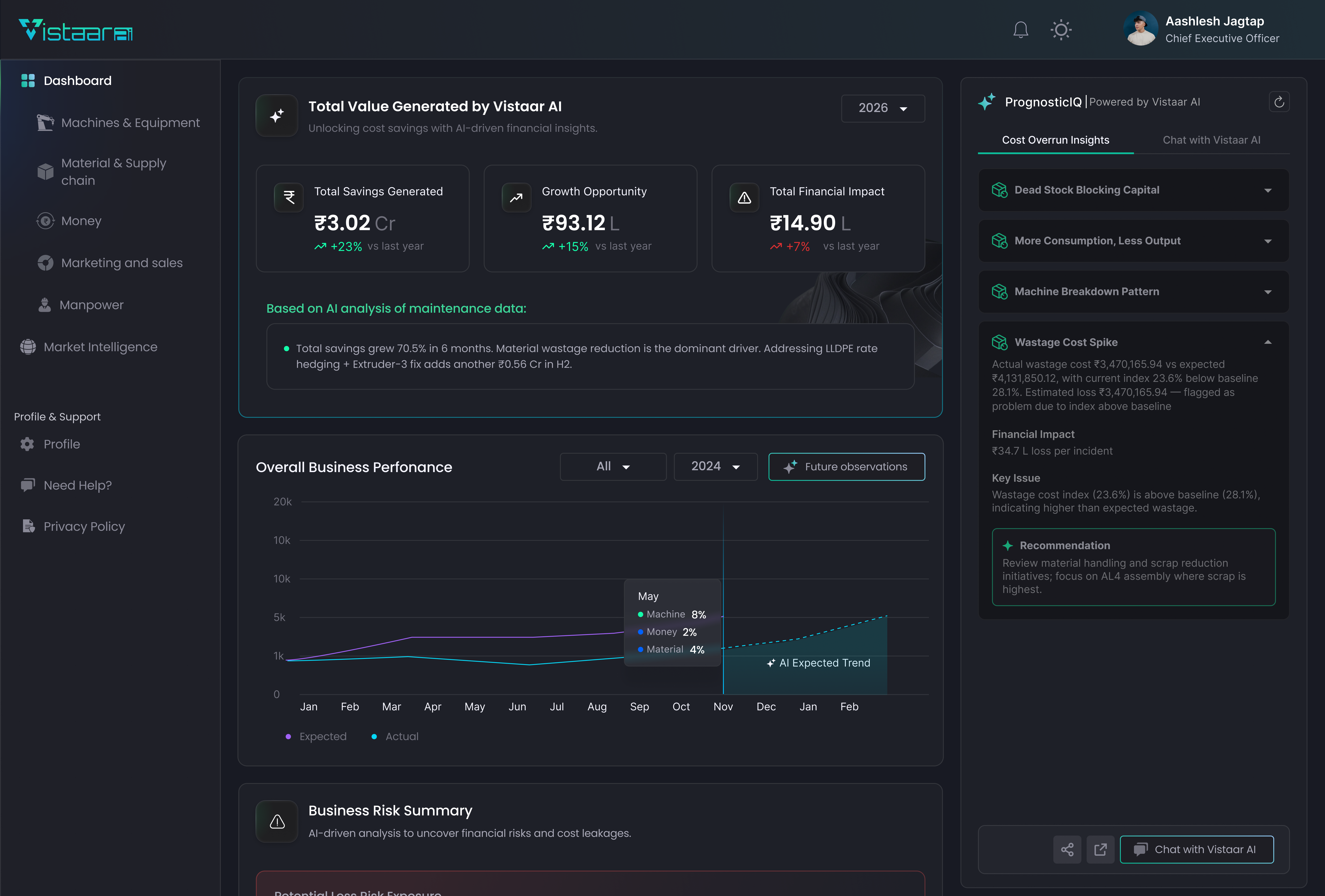Click the Recommendation sparkle icon
This screenshot has width=1325, height=896.
tap(1008, 545)
